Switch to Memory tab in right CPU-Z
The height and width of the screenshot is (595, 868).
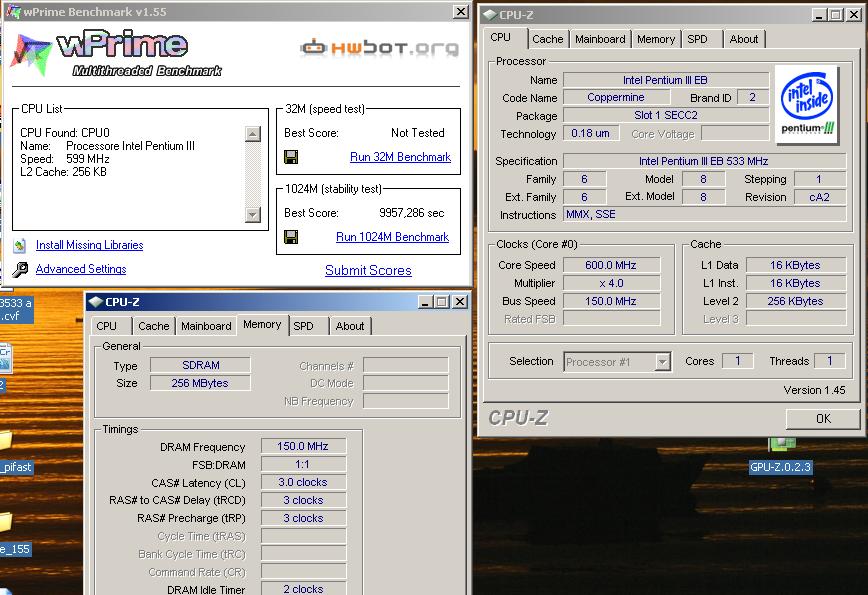[x=656, y=39]
